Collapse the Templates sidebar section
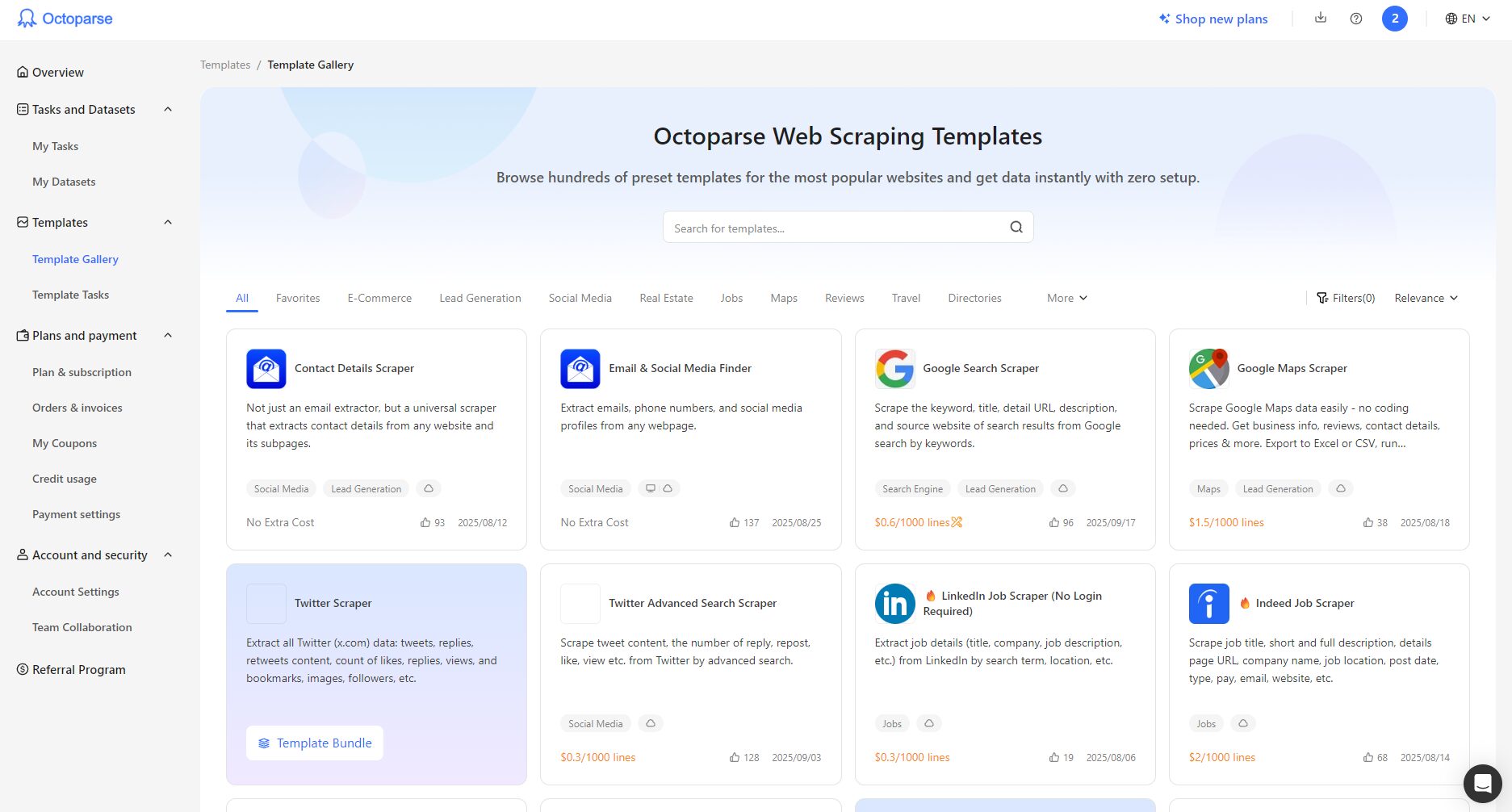 point(168,222)
